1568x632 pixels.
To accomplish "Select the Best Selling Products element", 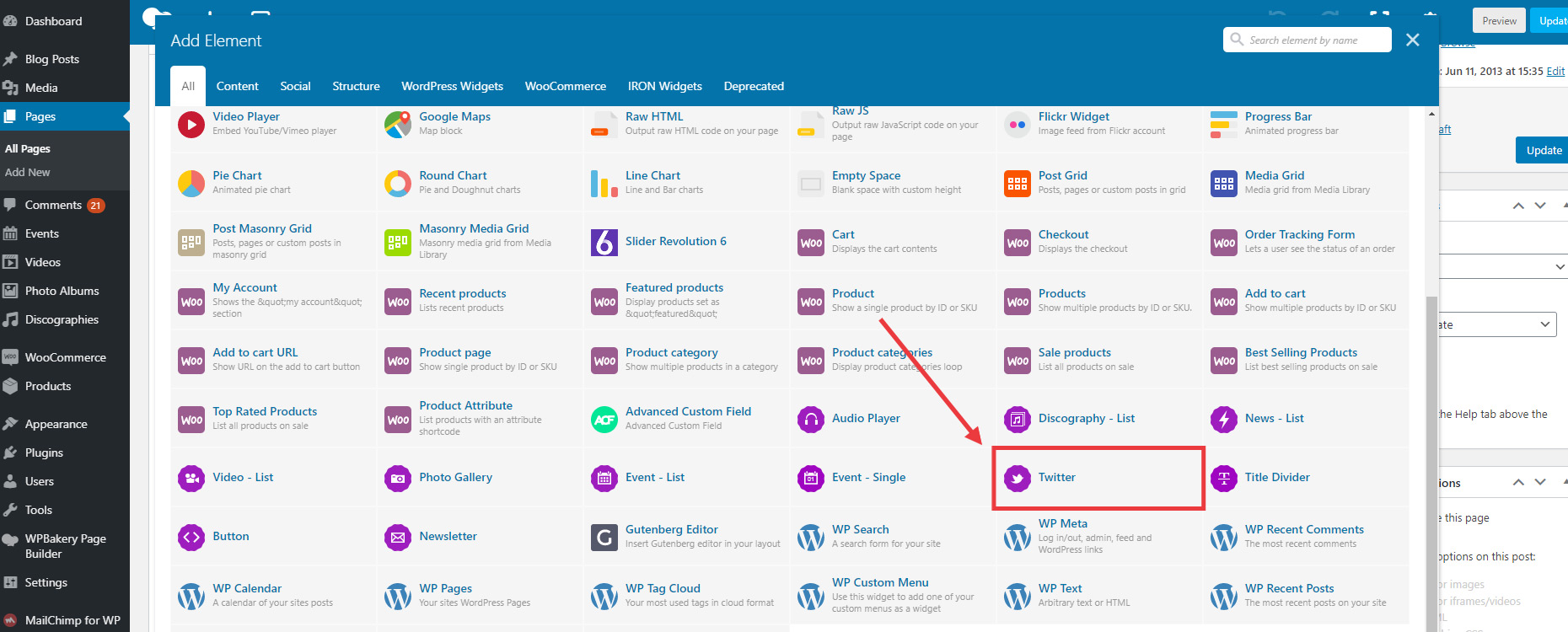I will click(x=1307, y=359).
